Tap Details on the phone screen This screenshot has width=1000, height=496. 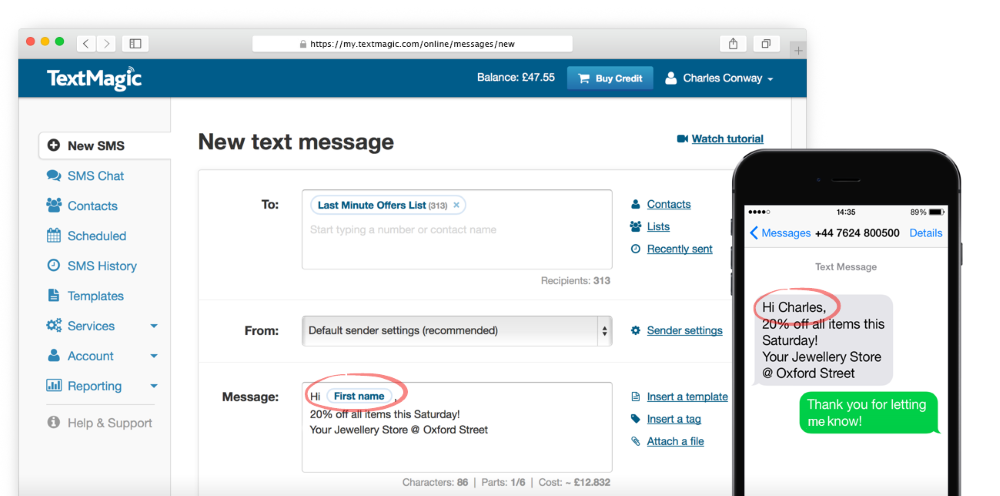(x=925, y=233)
